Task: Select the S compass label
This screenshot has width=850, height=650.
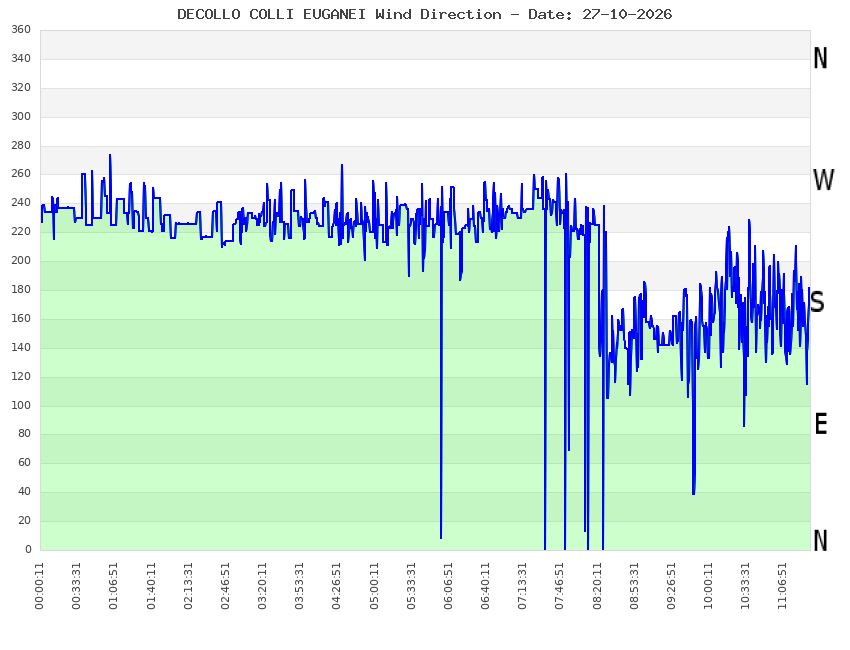Action: [817, 302]
